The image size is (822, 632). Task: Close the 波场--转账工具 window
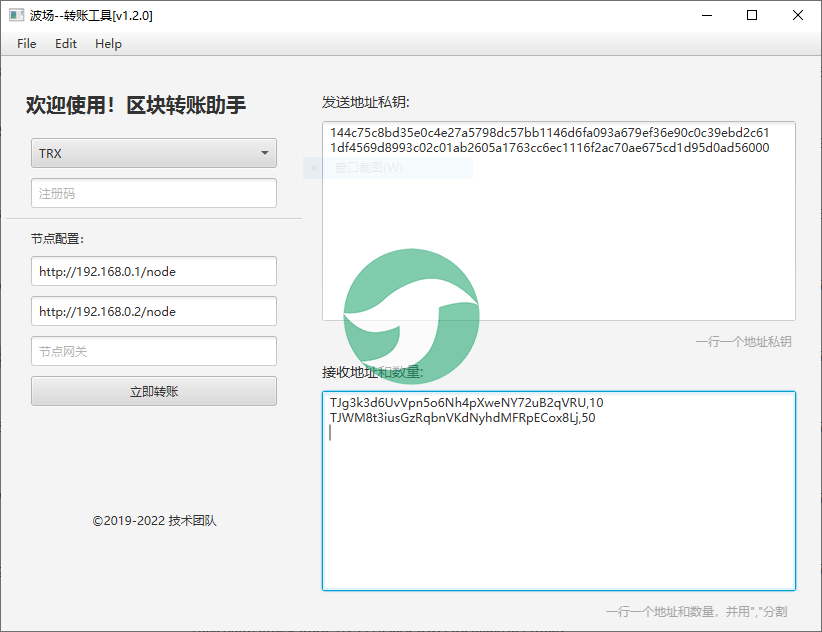[x=797, y=15]
